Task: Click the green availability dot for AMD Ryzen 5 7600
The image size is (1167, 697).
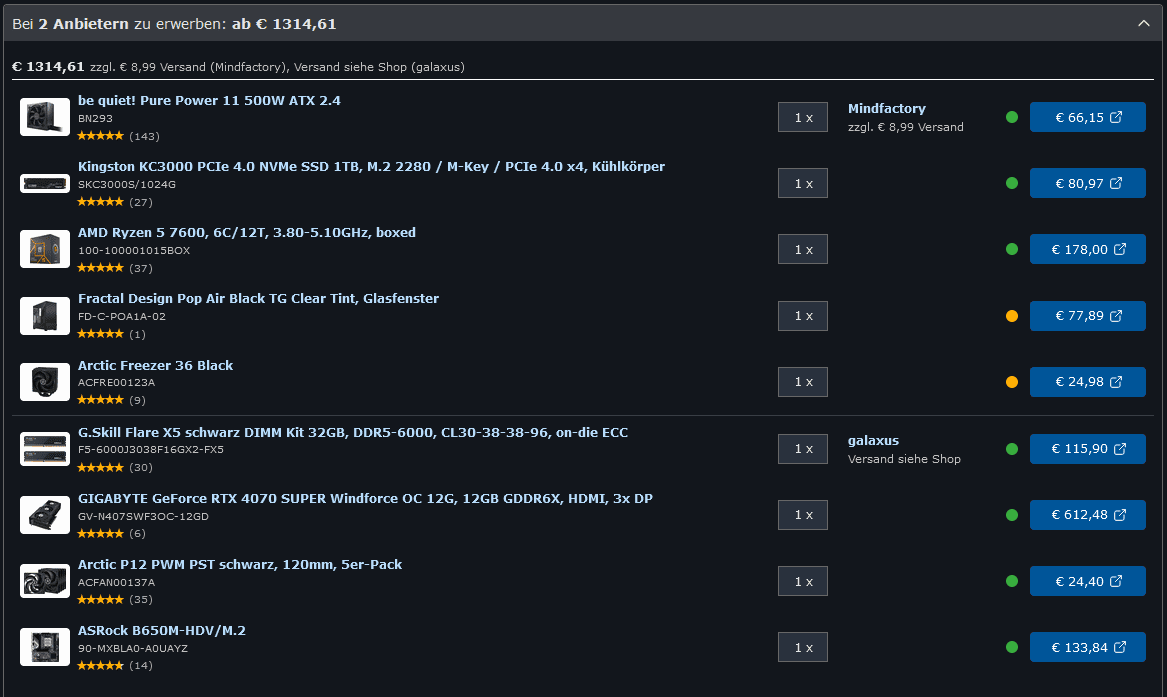Action: pyautogui.click(x=1011, y=249)
